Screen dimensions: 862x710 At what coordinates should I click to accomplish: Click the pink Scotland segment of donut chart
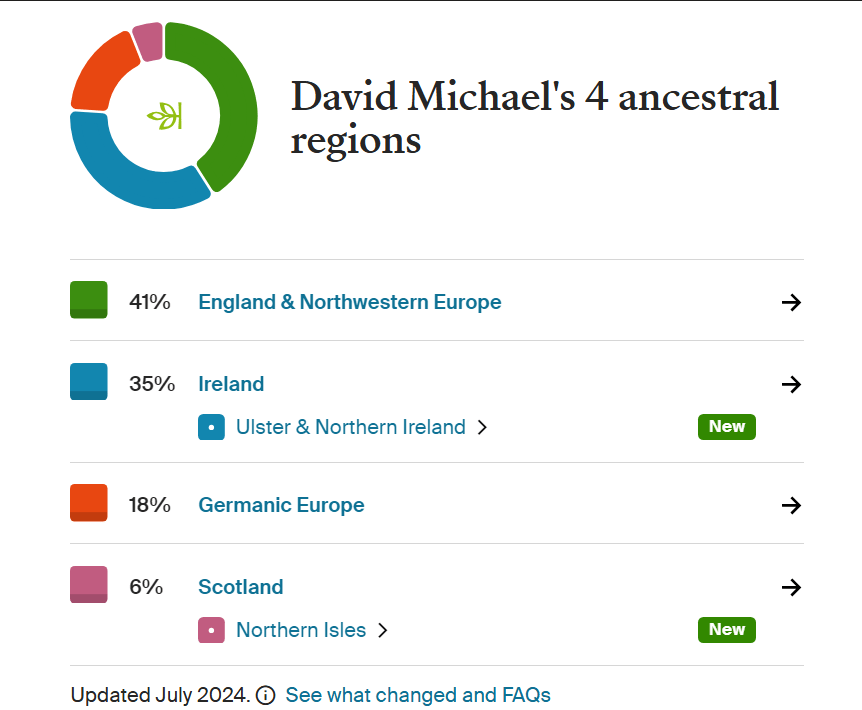(148, 41)
